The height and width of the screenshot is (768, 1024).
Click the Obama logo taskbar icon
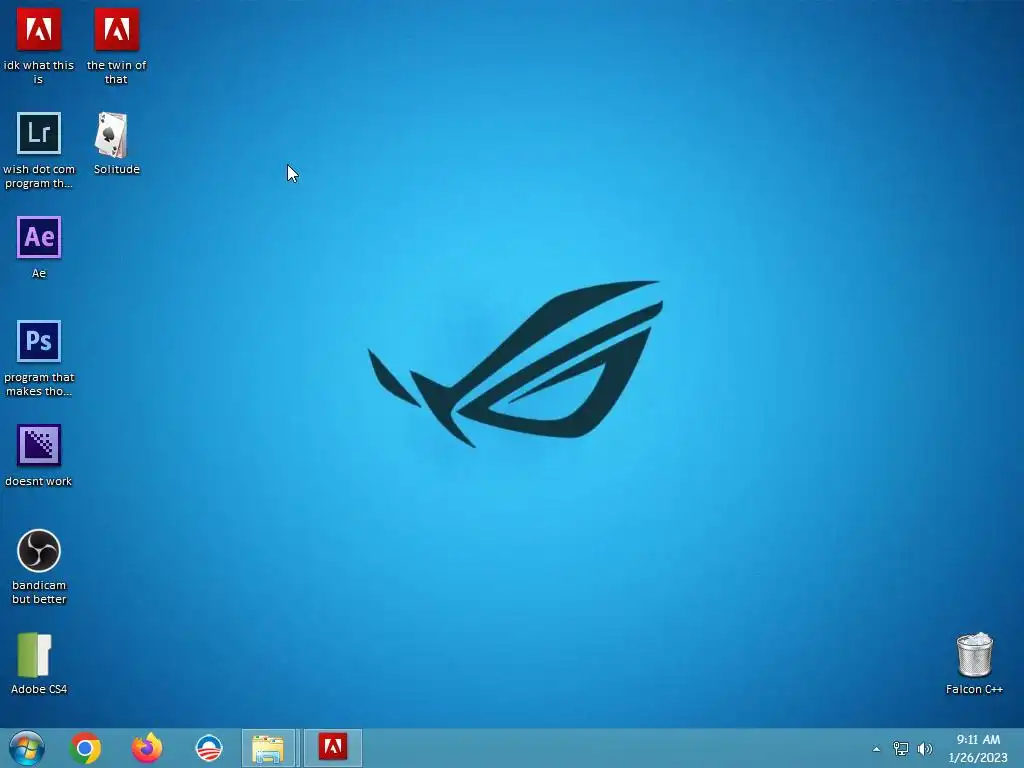209,748
